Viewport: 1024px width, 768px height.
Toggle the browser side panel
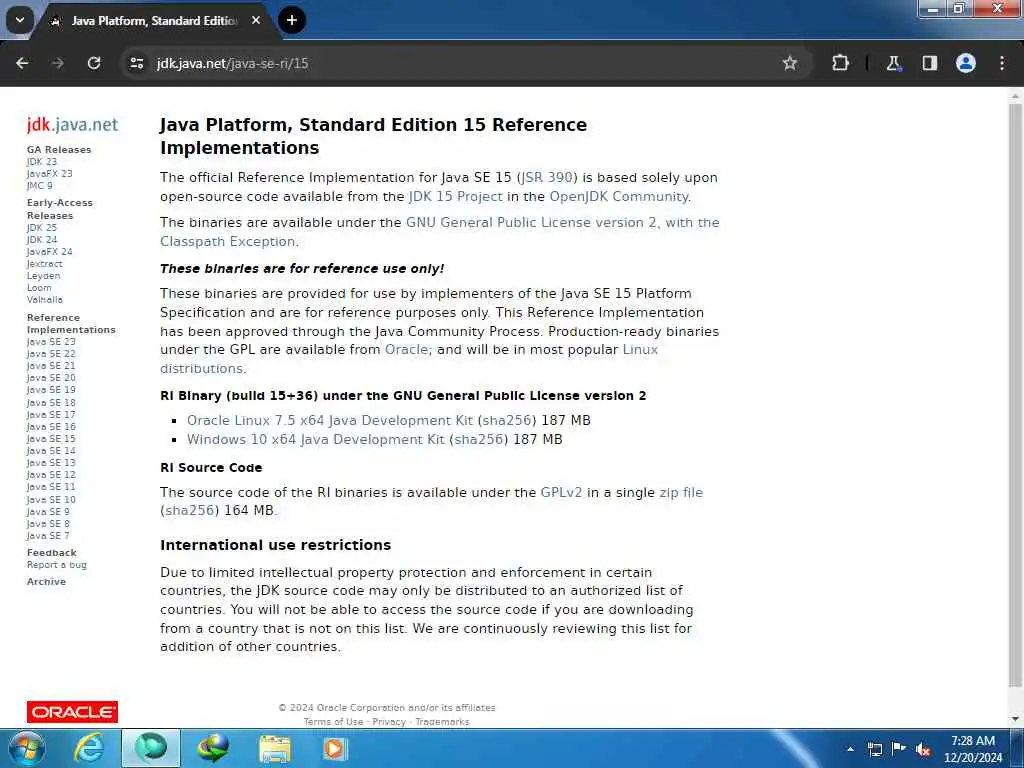[x=930, y=63]
